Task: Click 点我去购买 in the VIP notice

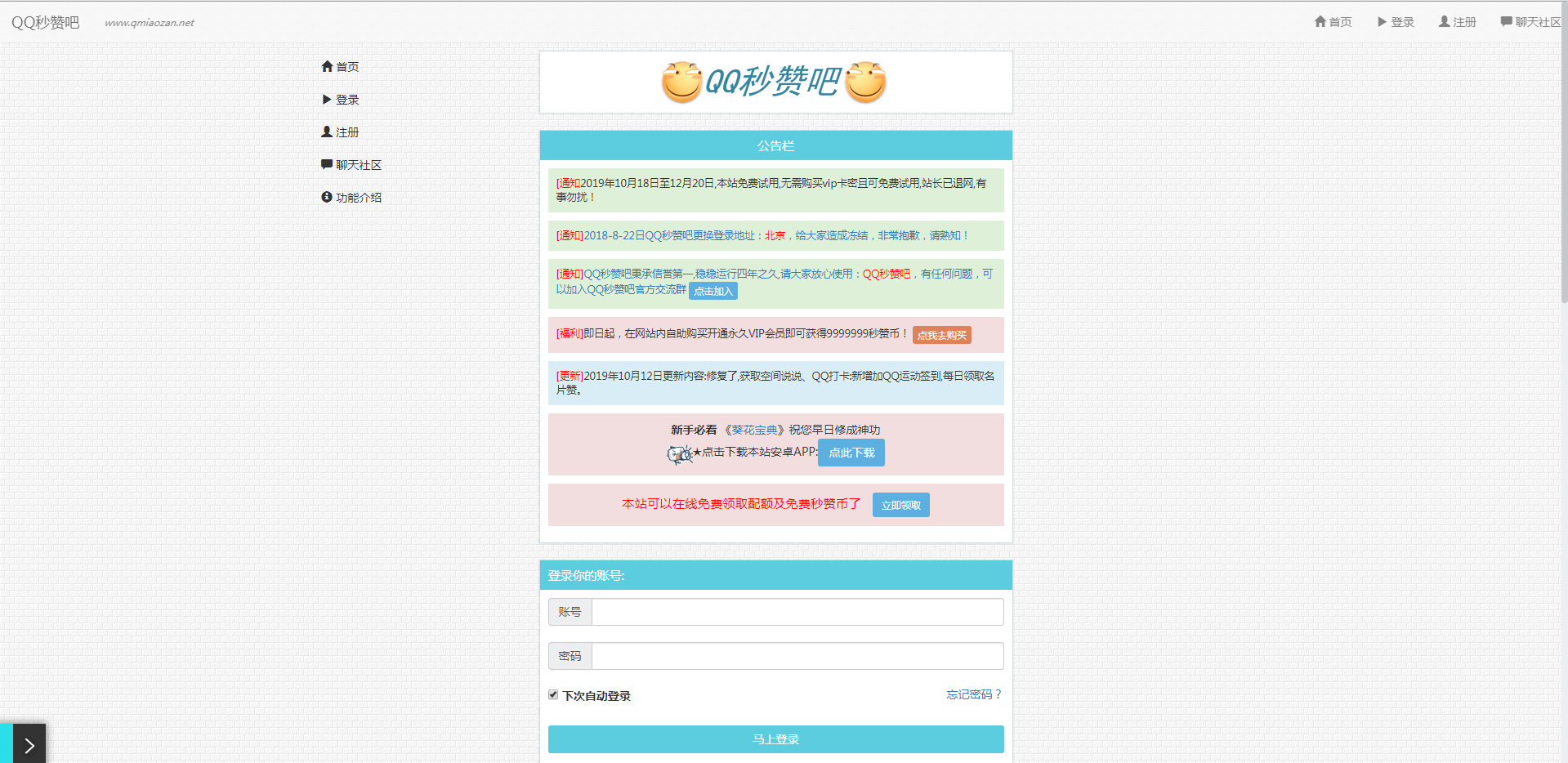Action: tap(941, 335)
